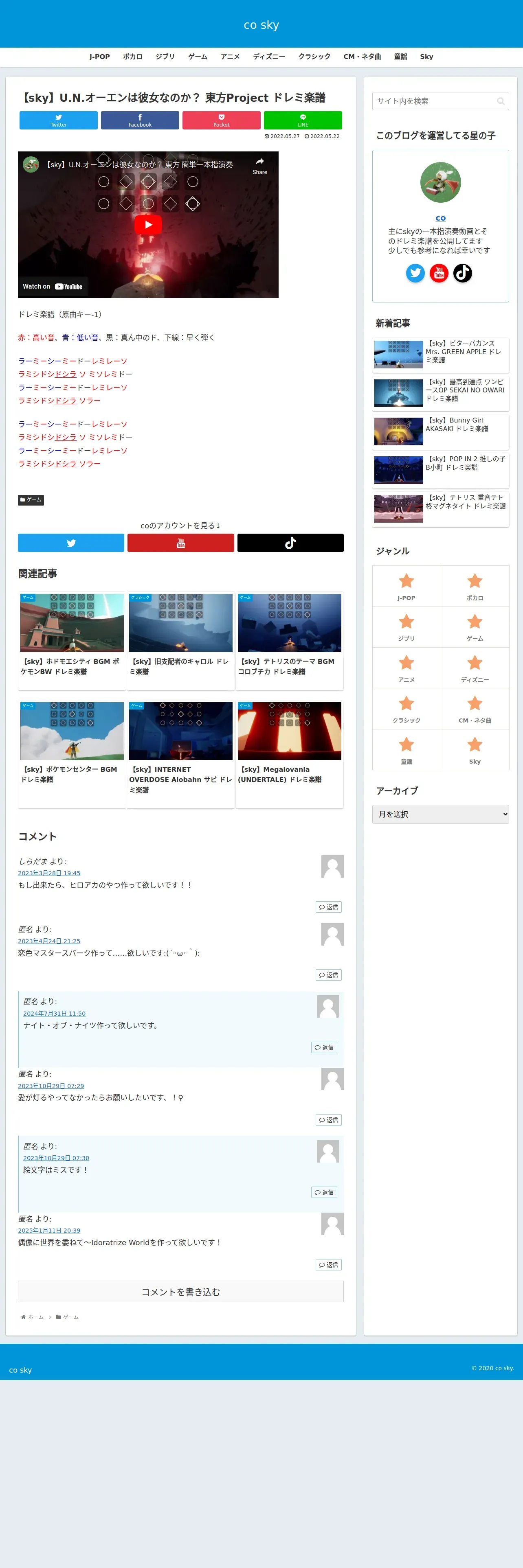
Task: Open the profile's Twitter round icon
Action: point(415,273)
